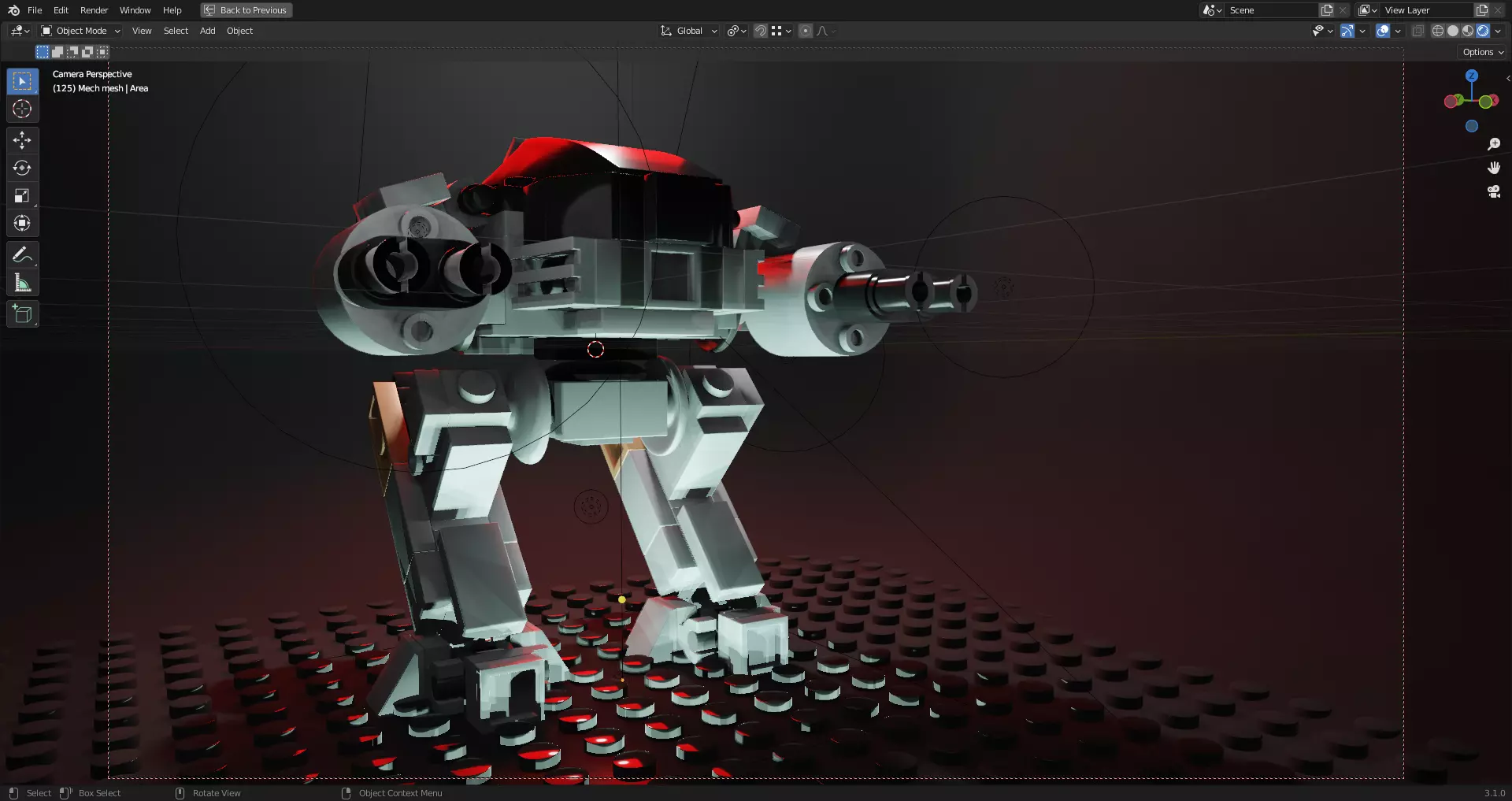The image size is (1512, 801).
Task: Click the Blender logo icon
Action: (x=13, y=10)
